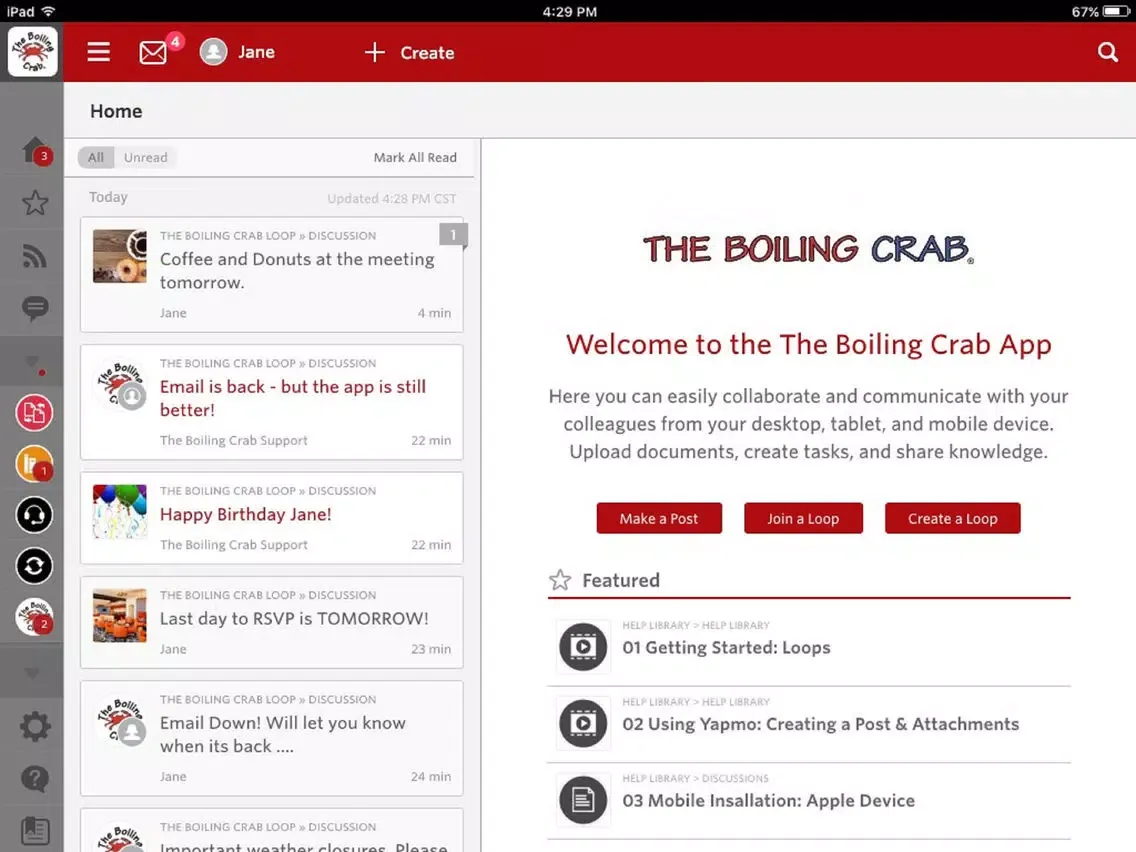Switch to the Unread filter
Screen dimensions: 1136x852
pyautogui.click(x=145, y=157)
